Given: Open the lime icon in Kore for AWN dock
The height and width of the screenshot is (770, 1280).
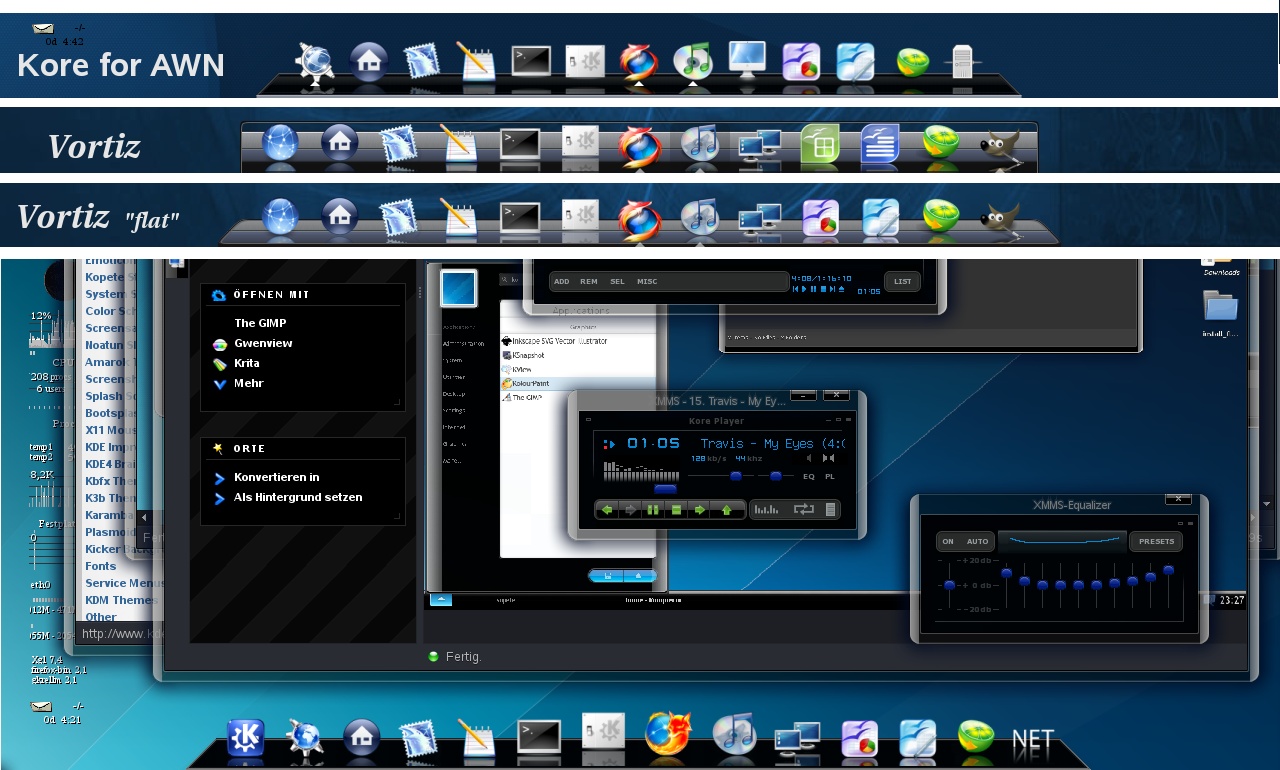Looking at the screenshot, I should pyautogui.click(x=911, y=63).
